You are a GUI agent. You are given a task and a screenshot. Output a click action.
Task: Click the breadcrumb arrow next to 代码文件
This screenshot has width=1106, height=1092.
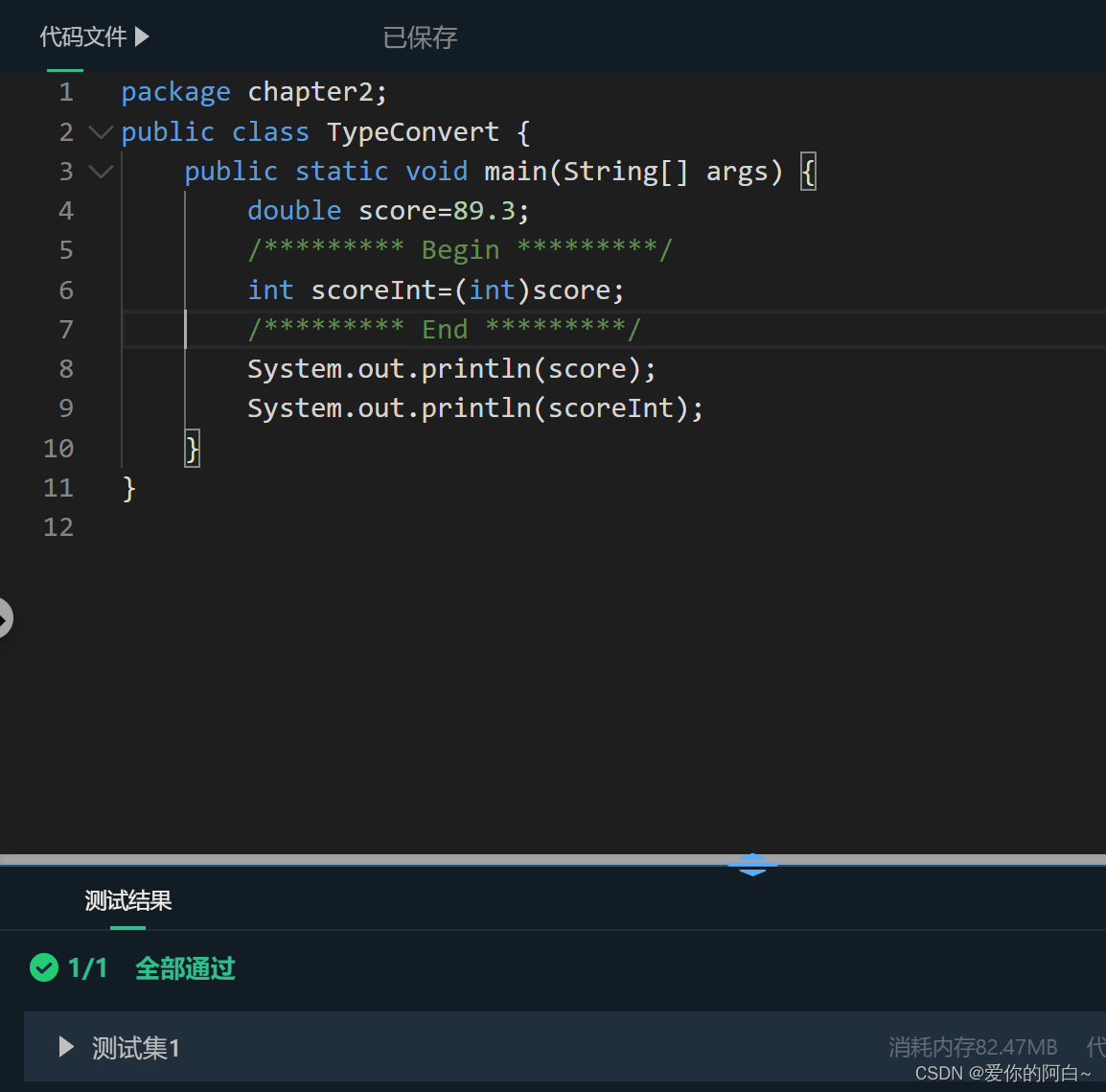coord(142,35)
